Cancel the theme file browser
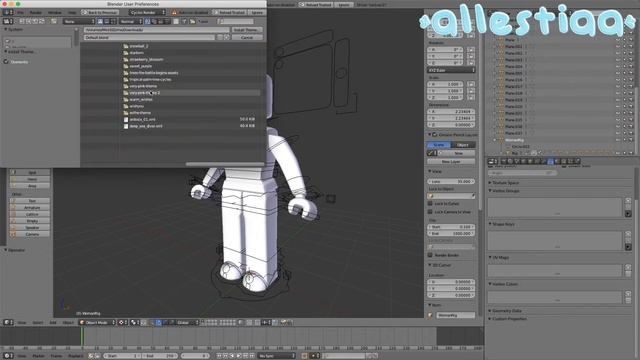The height and width of the screenshot is (360, 640). click(247, 37)
